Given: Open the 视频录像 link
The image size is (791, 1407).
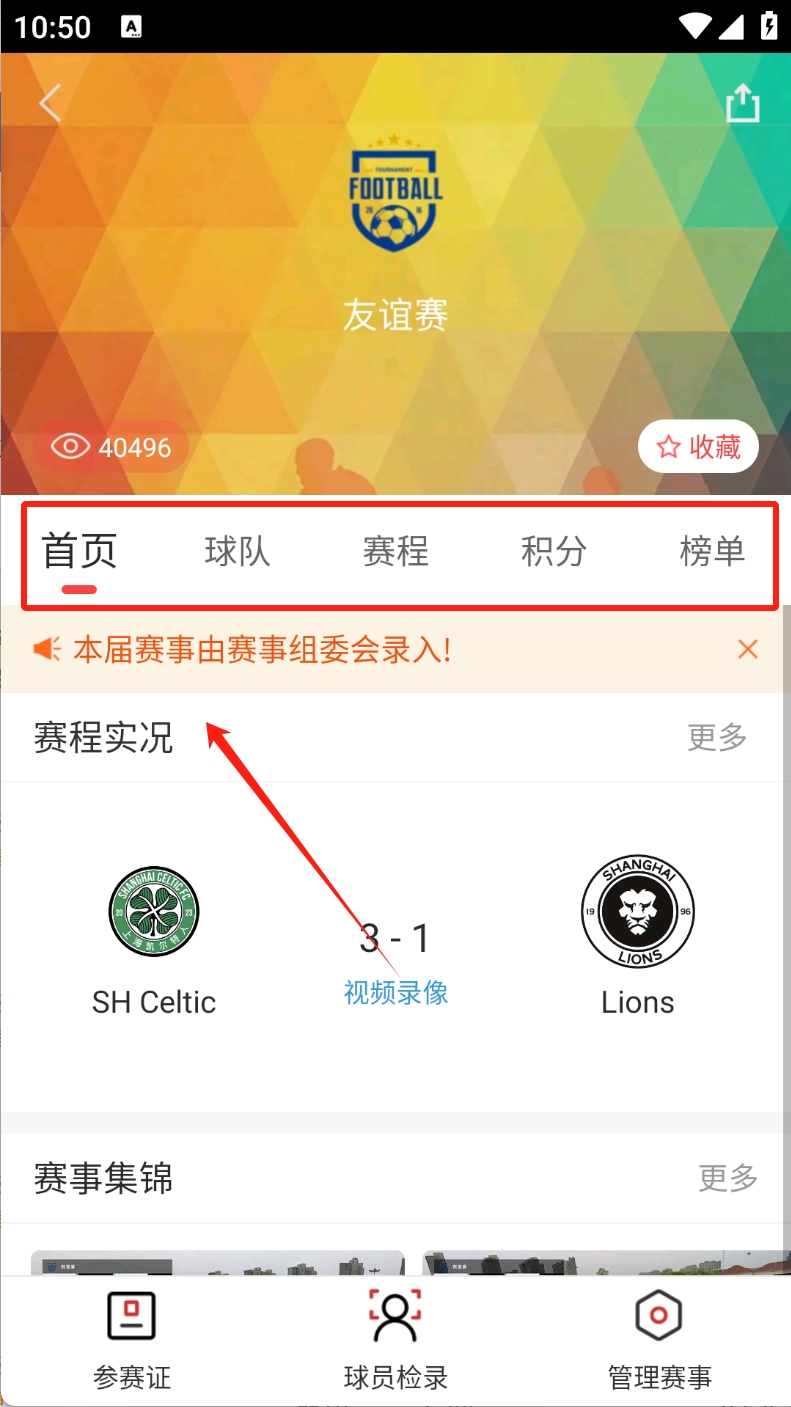Looking at the screenshot, I should pyautogui.click(x=396, y=992).
